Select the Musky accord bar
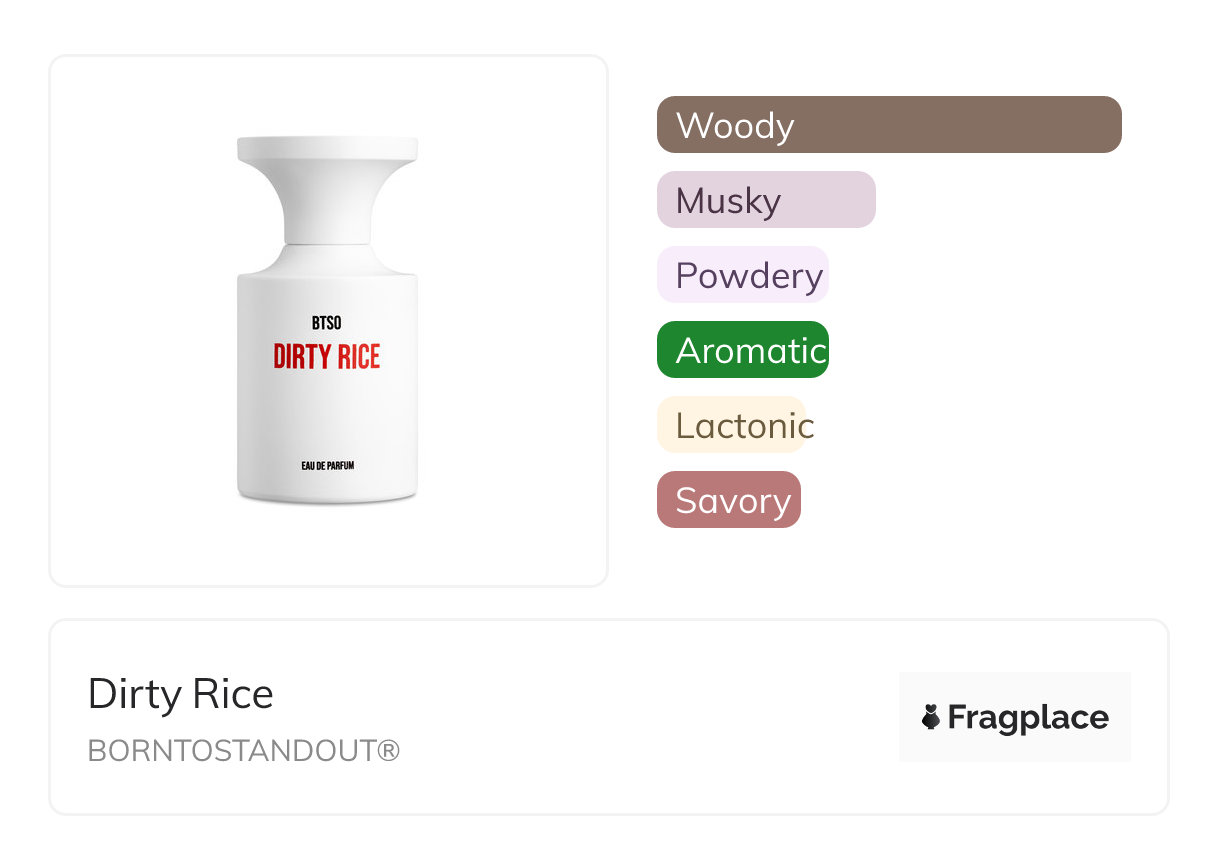 [x=766, y=200]
